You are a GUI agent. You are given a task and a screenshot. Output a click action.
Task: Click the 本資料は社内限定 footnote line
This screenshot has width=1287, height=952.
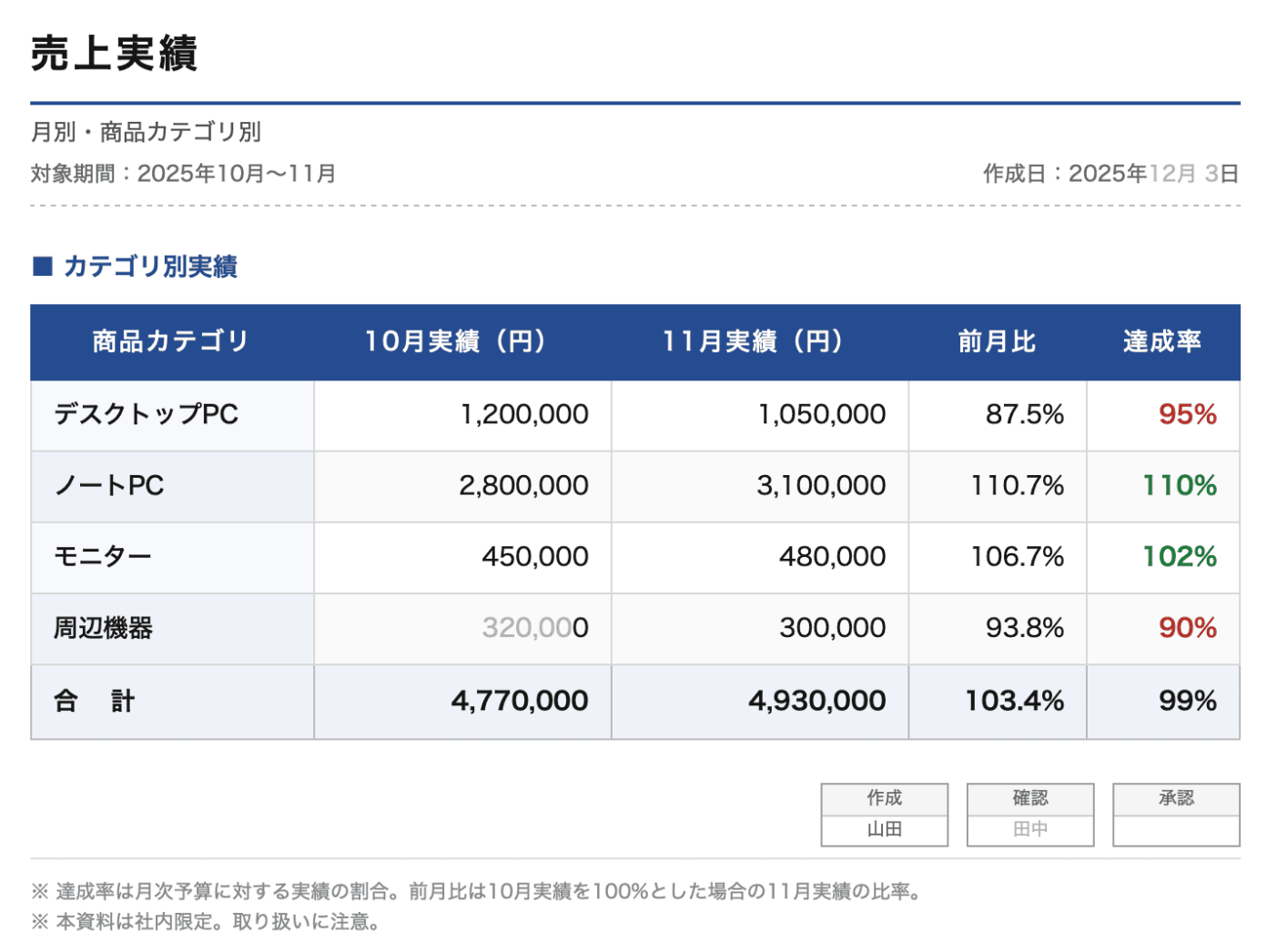(x=206, y=922)
